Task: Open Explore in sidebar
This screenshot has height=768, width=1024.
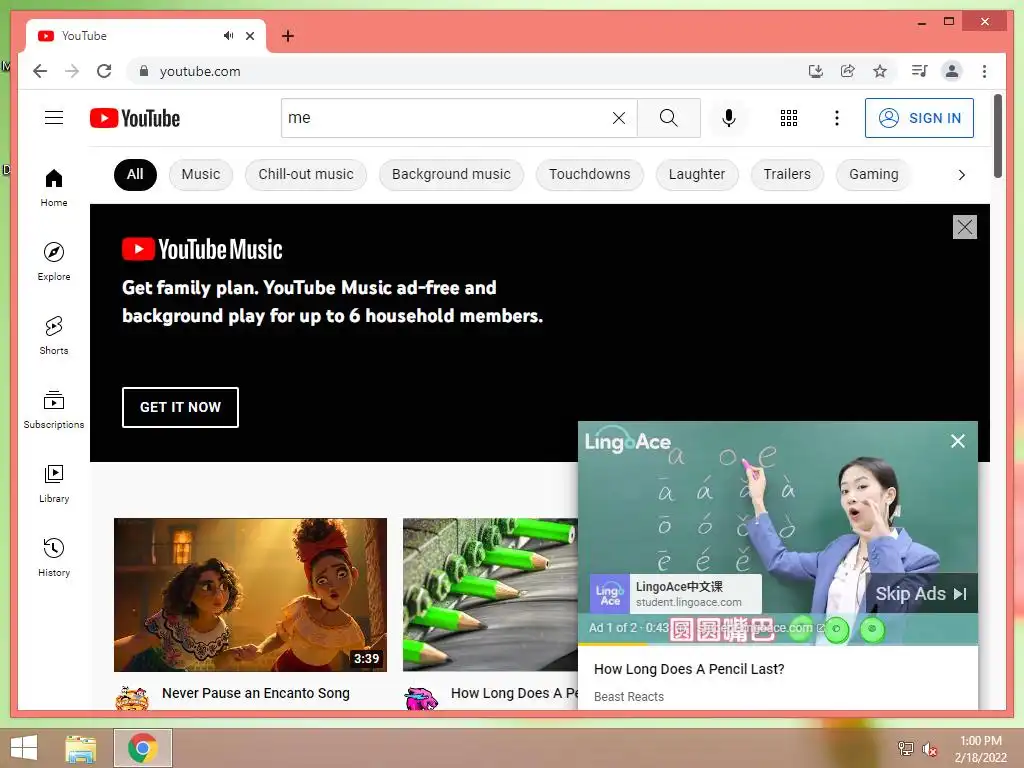Action: [54, 261]
